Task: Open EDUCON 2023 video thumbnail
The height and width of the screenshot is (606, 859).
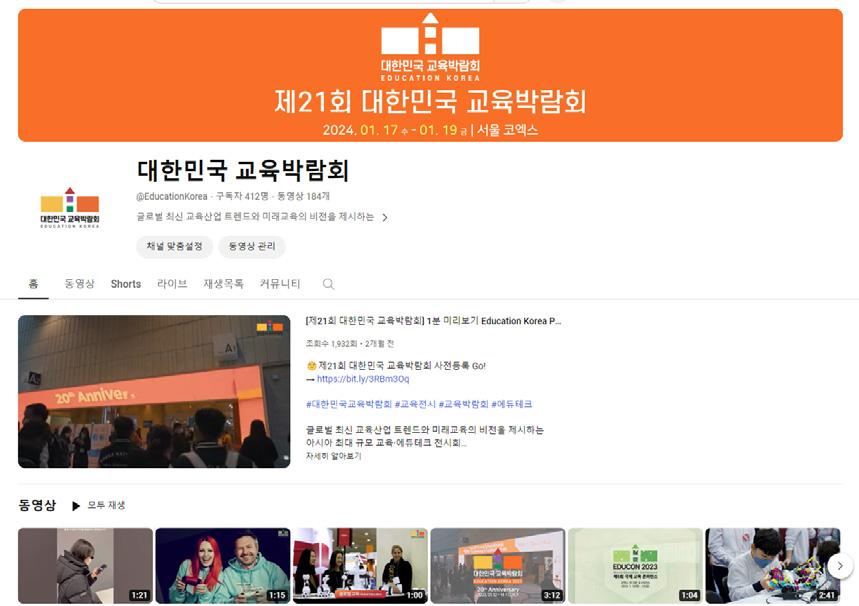Action: tap(635, 566)
